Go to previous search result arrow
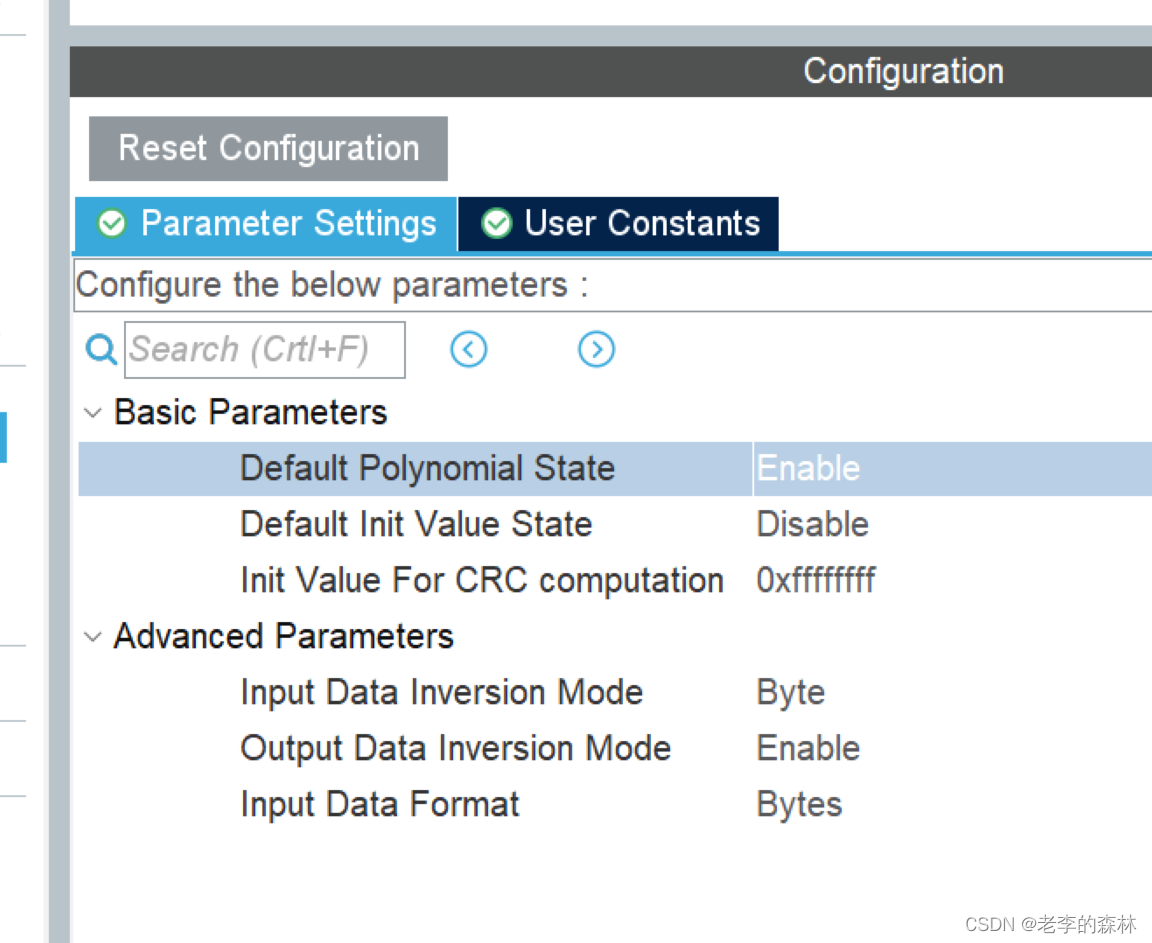The width and height of the screenshot is (1152, 943). 469,349
